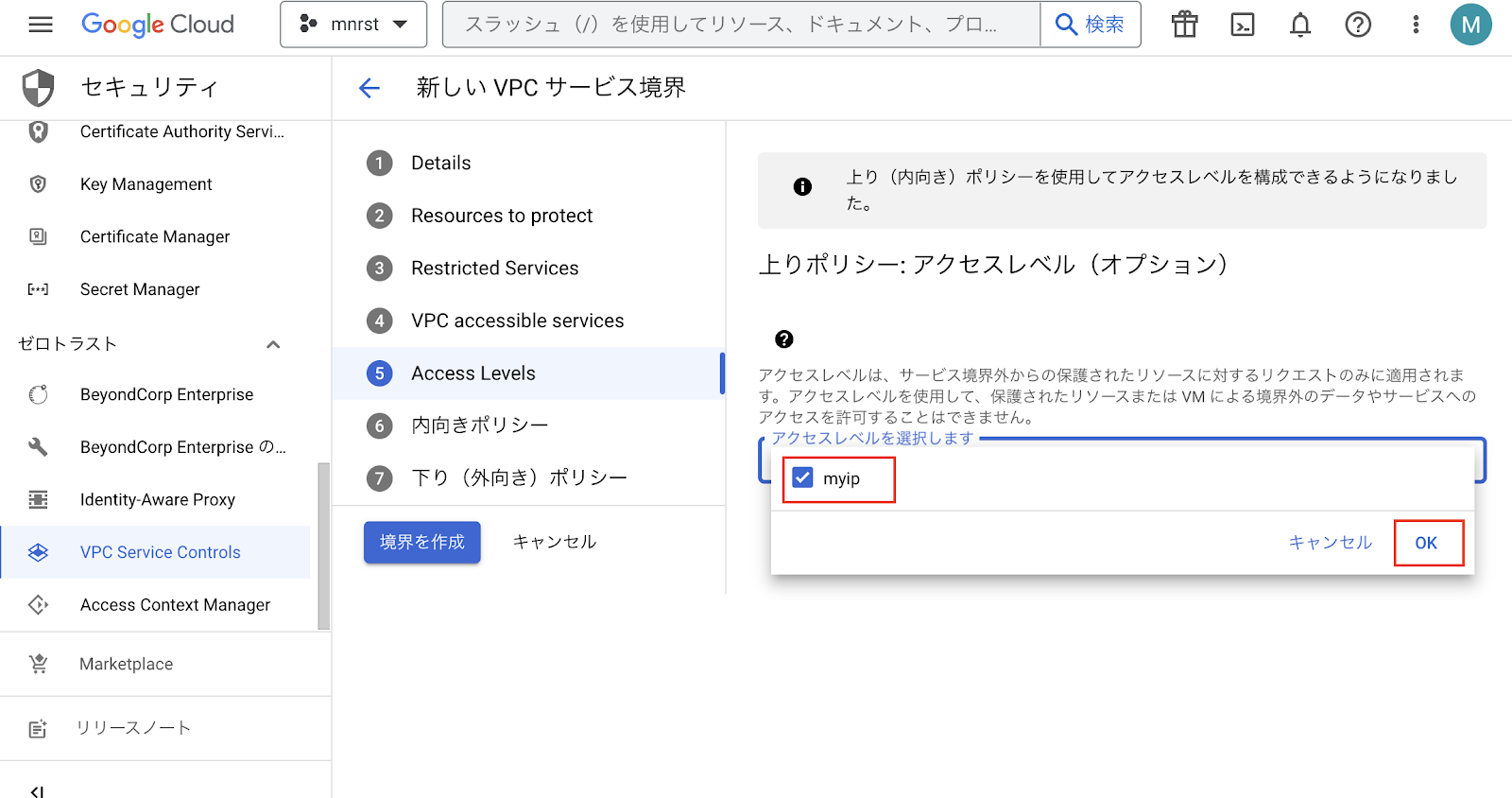Viewport: 1512px width, 798px height.
Task: Go to step 6 内向きポリシー
Action: tap(479, 425)
